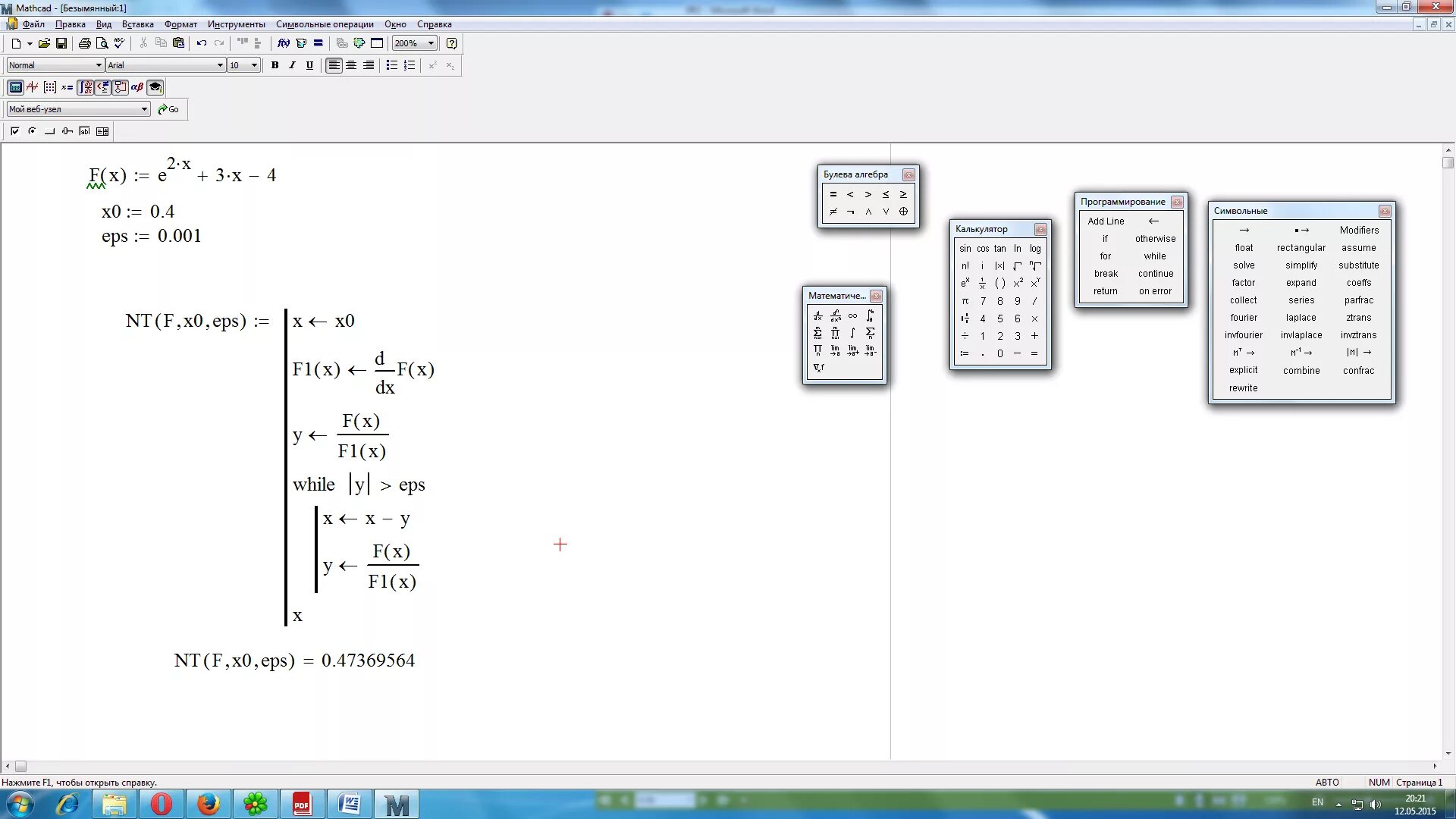Screen dimensions: 1456x819
Task: Insert a radio button control
Action: (32, 131)
